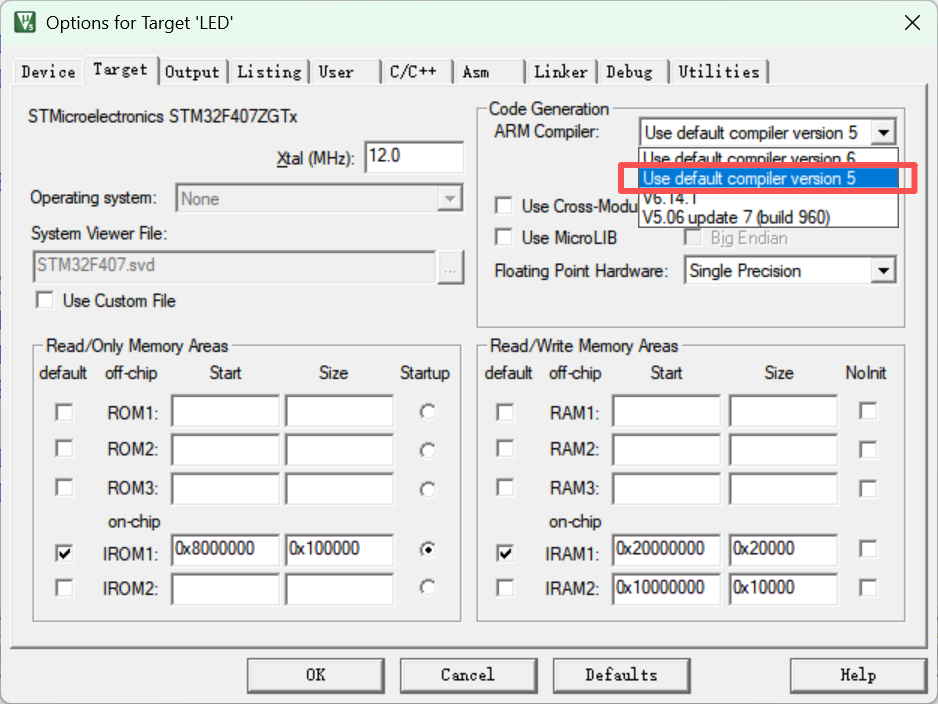
Task: Enable NoInit for RAM1
Action: (x=868, y=411)
